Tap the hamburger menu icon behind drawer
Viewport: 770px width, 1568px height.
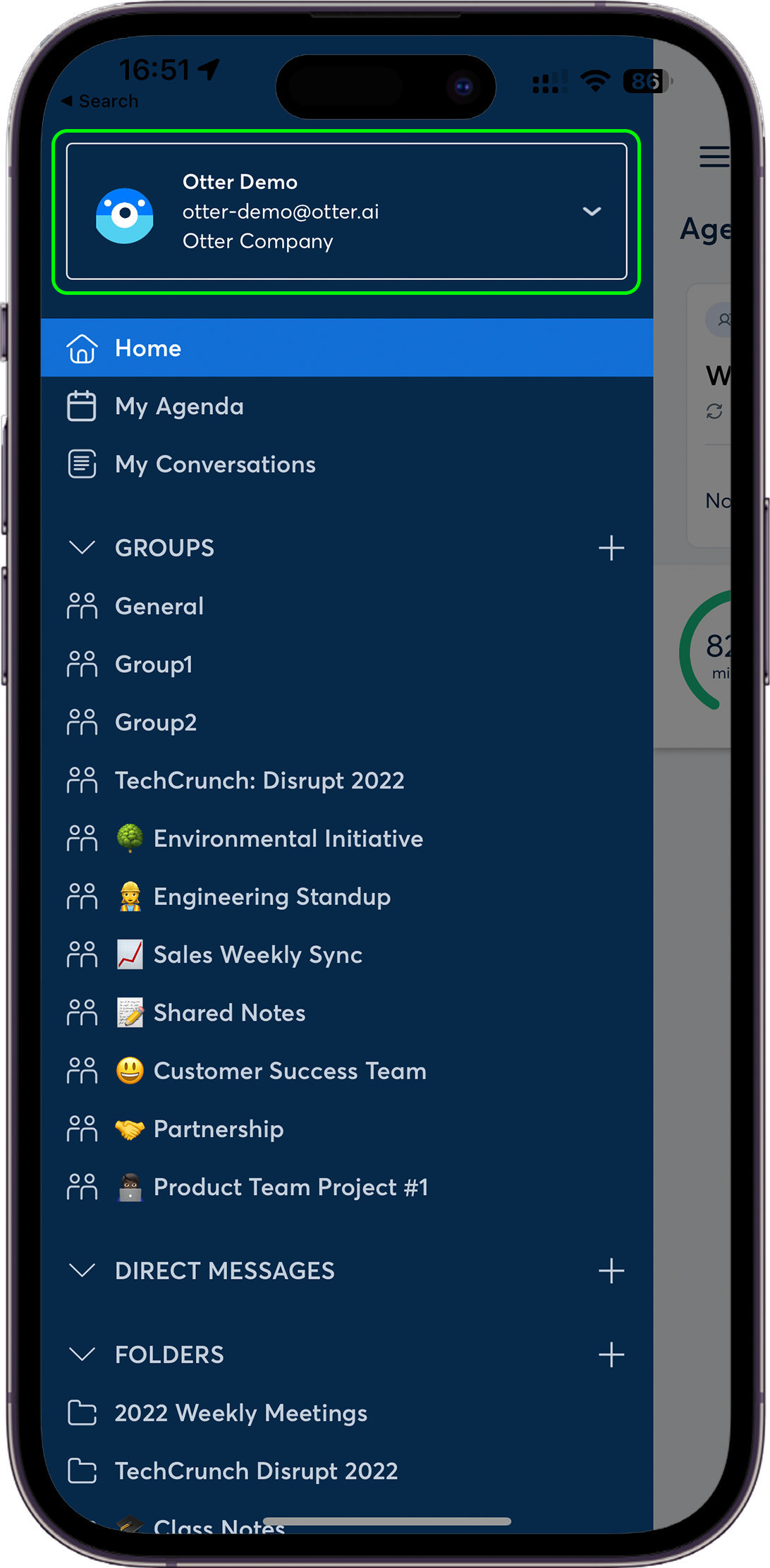point(714,156)
